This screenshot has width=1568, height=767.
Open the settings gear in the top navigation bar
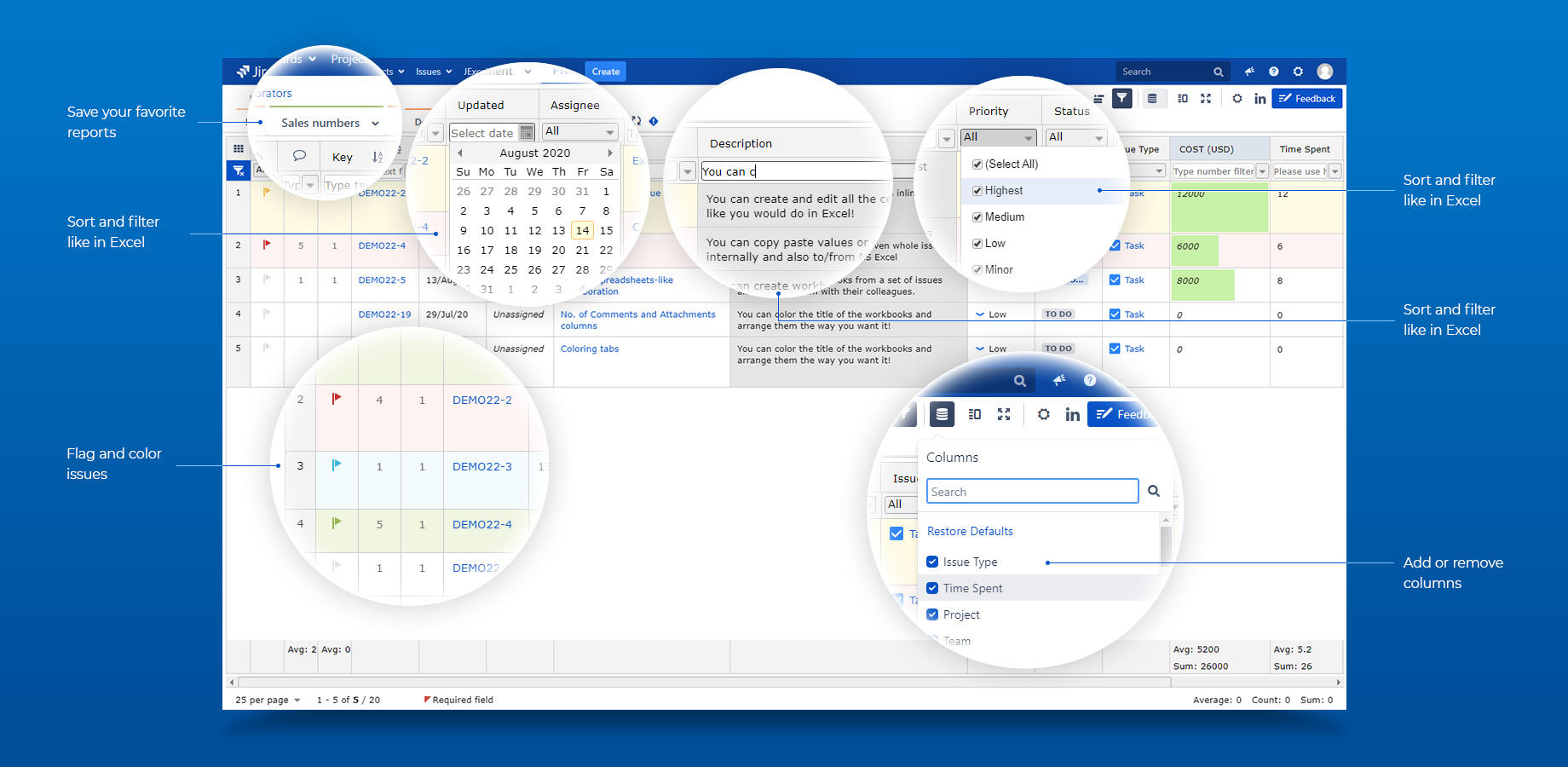[1298, 72]
